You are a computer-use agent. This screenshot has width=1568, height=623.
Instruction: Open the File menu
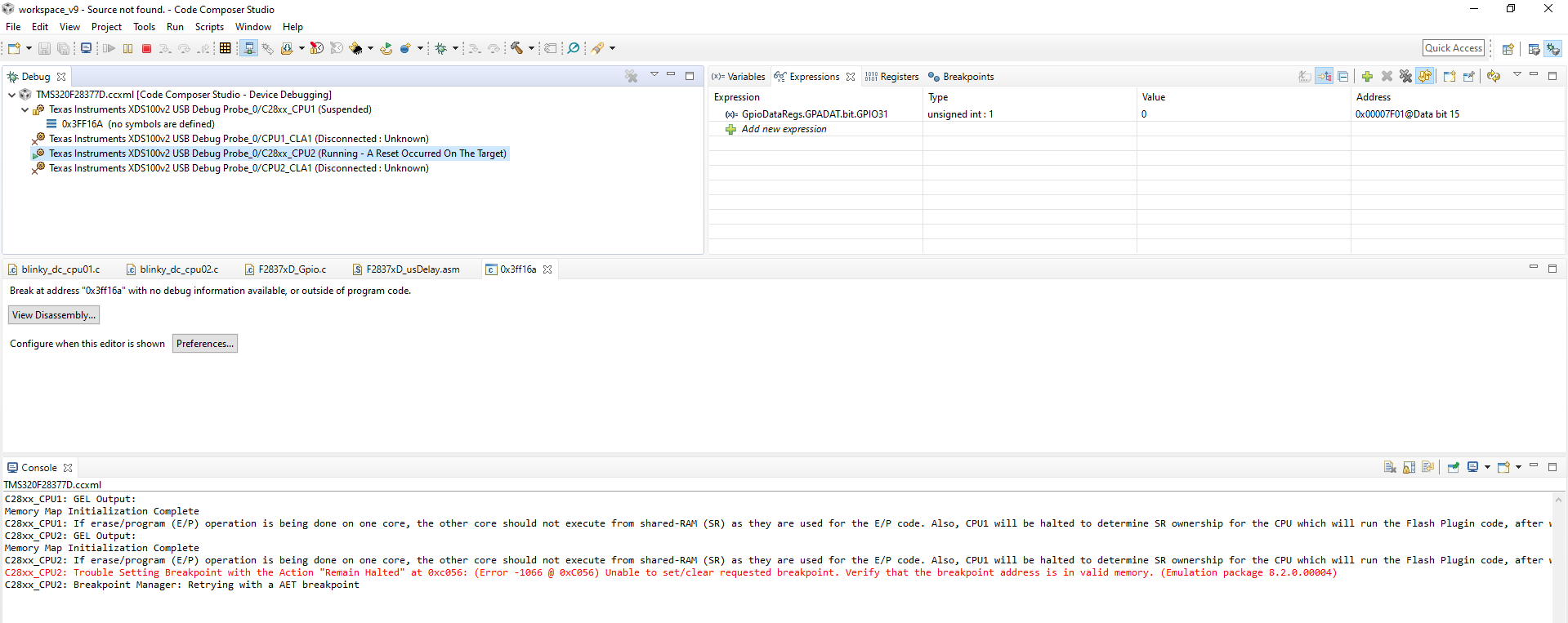point(13,27)
